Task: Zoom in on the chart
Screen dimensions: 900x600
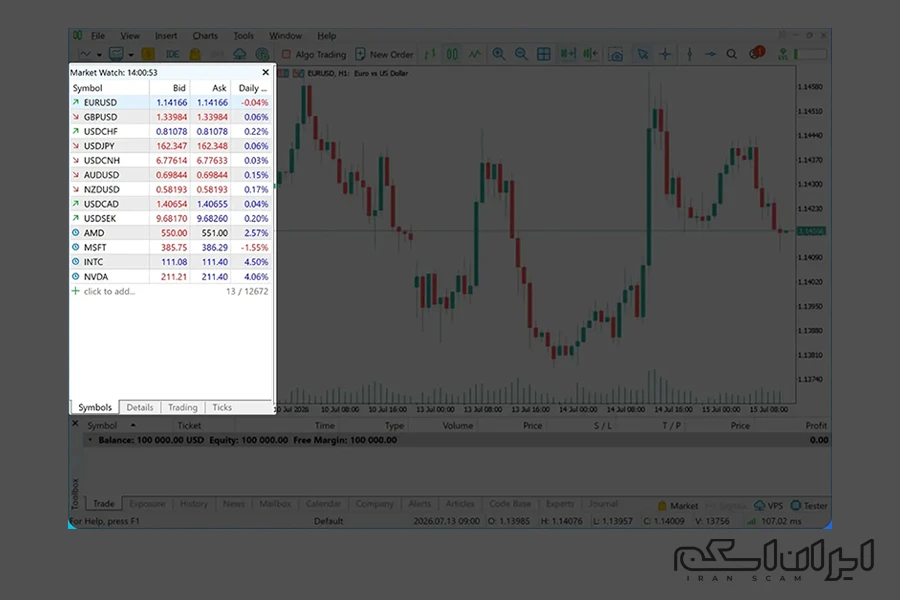Action: (499, 55)
